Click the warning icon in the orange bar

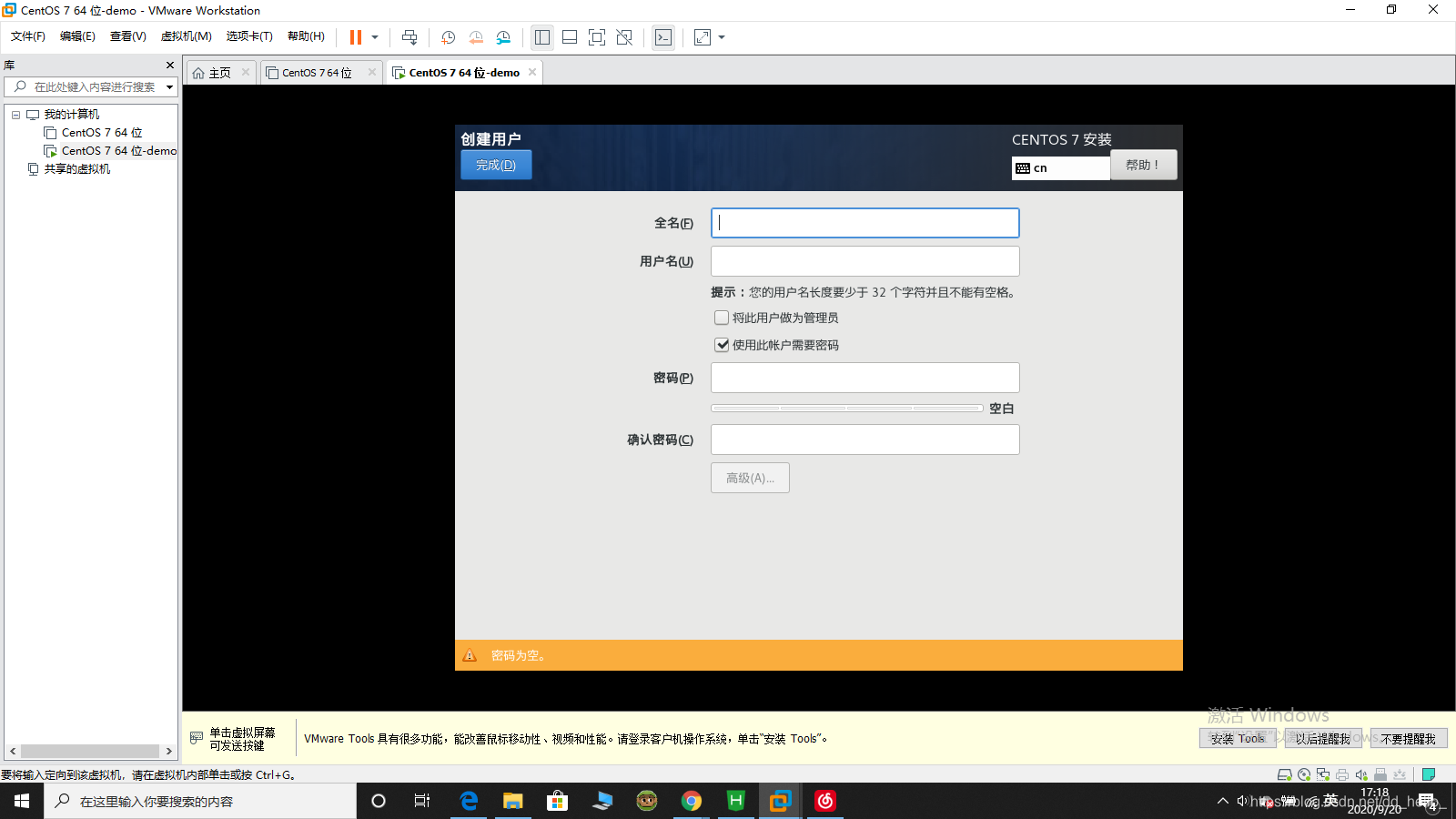click(470, 655)
